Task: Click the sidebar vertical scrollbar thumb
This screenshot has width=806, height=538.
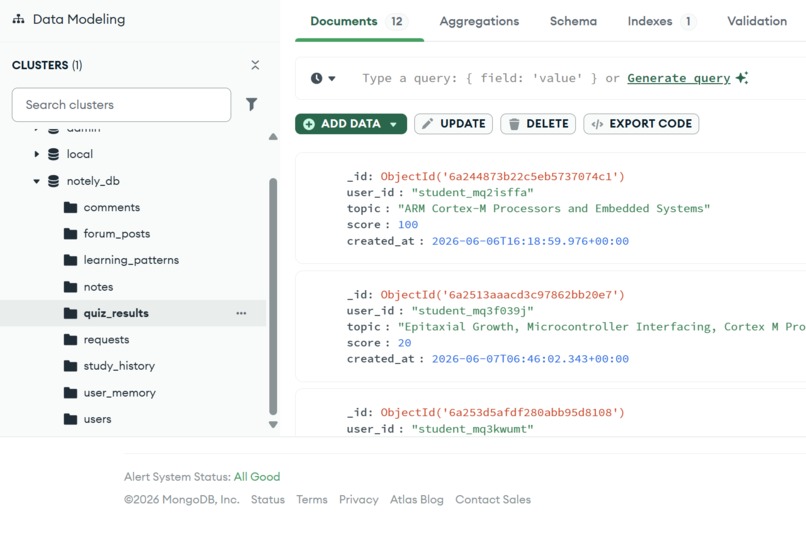Action: tap(273, 296)
